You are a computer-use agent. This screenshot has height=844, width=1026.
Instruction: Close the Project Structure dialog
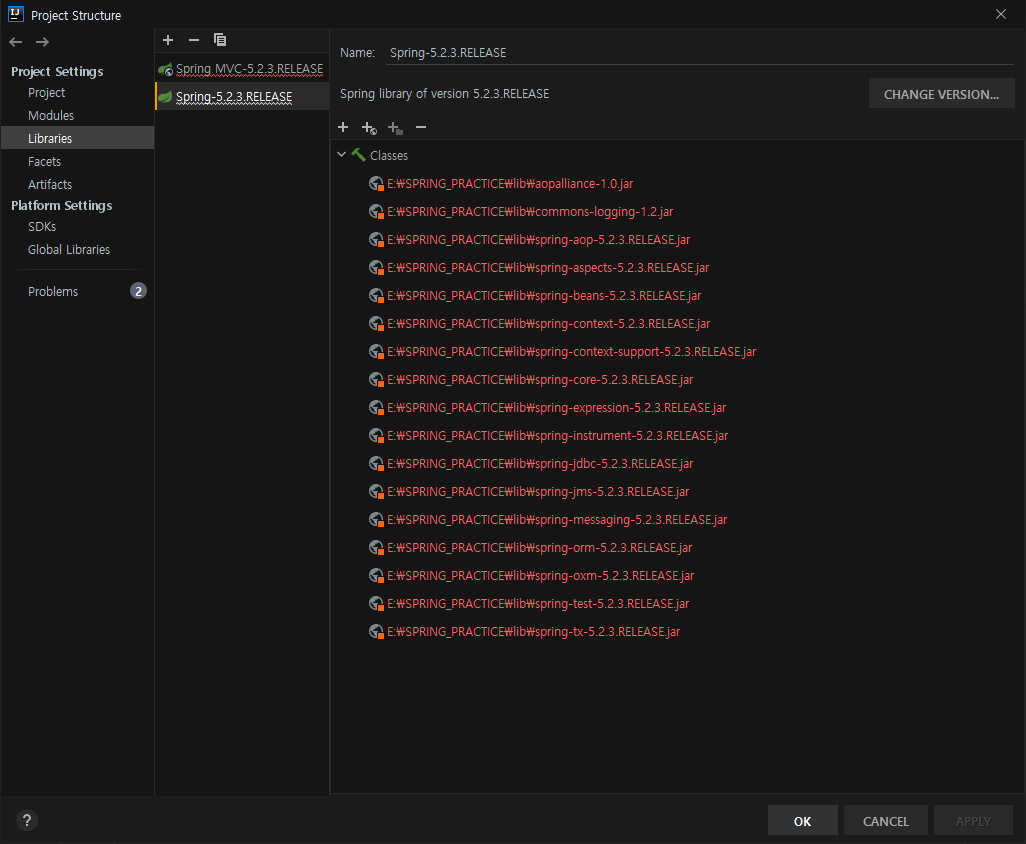(x=1000, y=14)
